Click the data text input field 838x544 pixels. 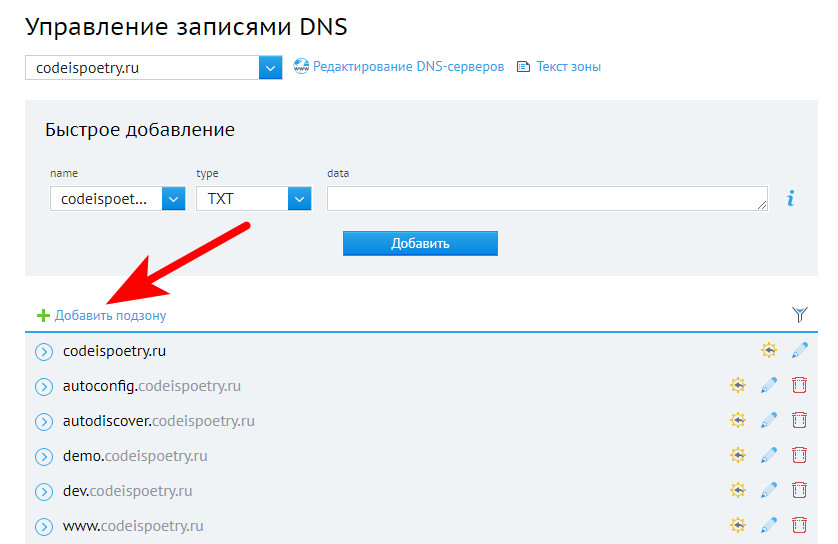coord(547,199)
